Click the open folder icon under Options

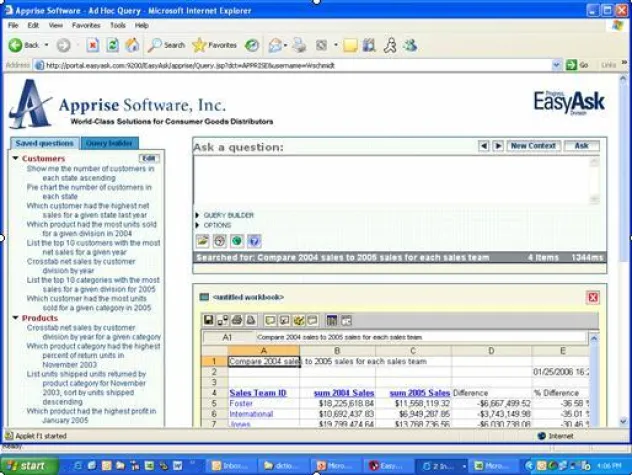pyautogui.click(x=203, y=241)
